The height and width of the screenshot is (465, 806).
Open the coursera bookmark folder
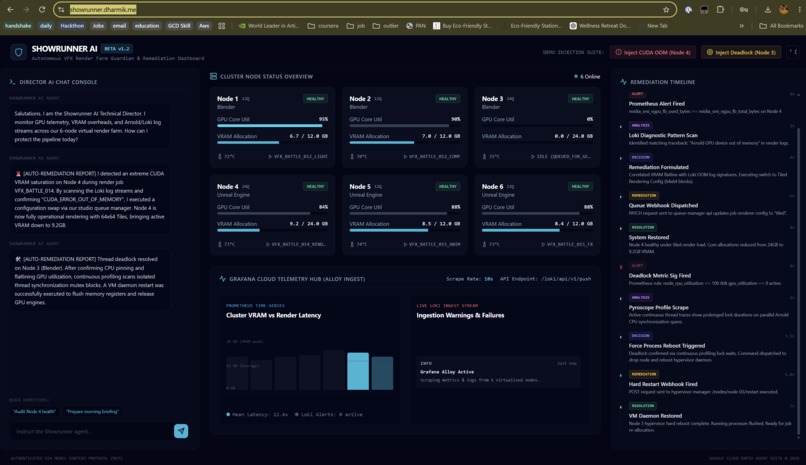click(323, 26)
